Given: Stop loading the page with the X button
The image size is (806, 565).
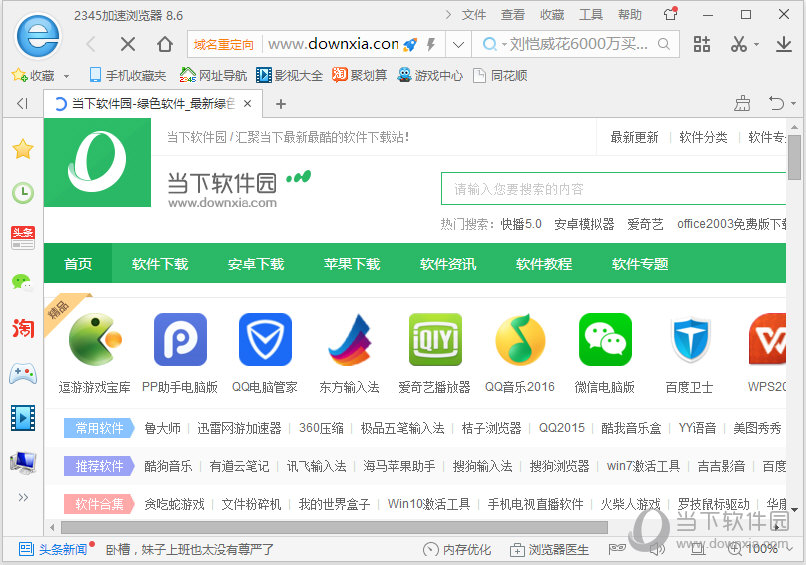Looking at the screenshot, I should pos(127,44).
